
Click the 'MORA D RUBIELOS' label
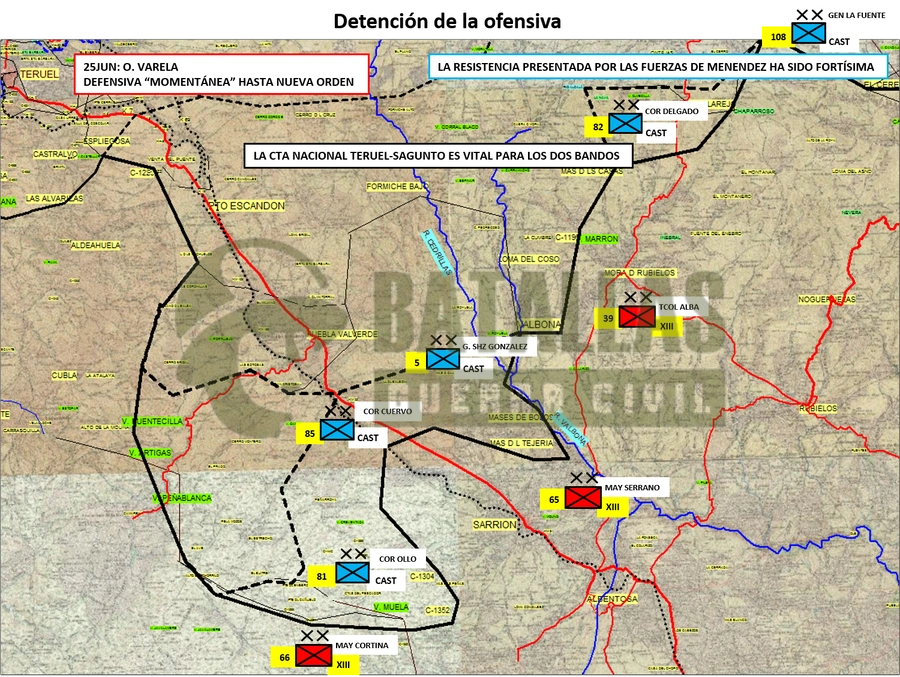[x=640, y=273]
